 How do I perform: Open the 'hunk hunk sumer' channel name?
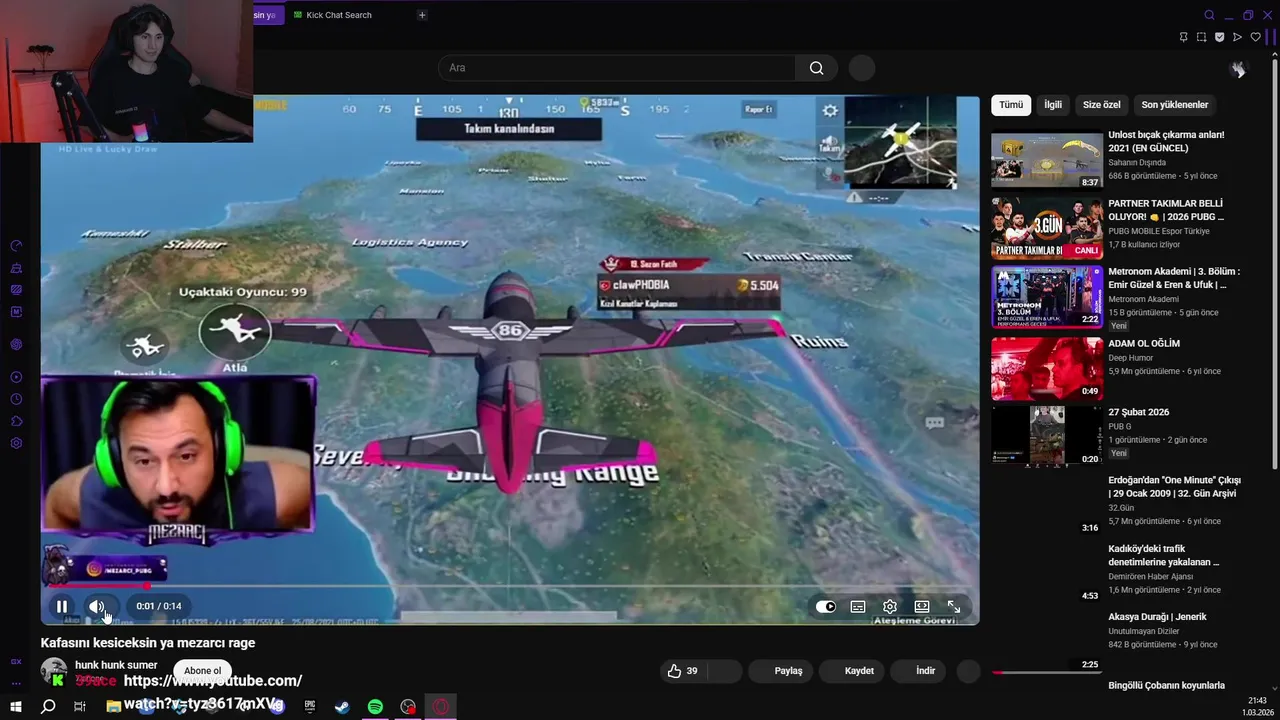116,665
